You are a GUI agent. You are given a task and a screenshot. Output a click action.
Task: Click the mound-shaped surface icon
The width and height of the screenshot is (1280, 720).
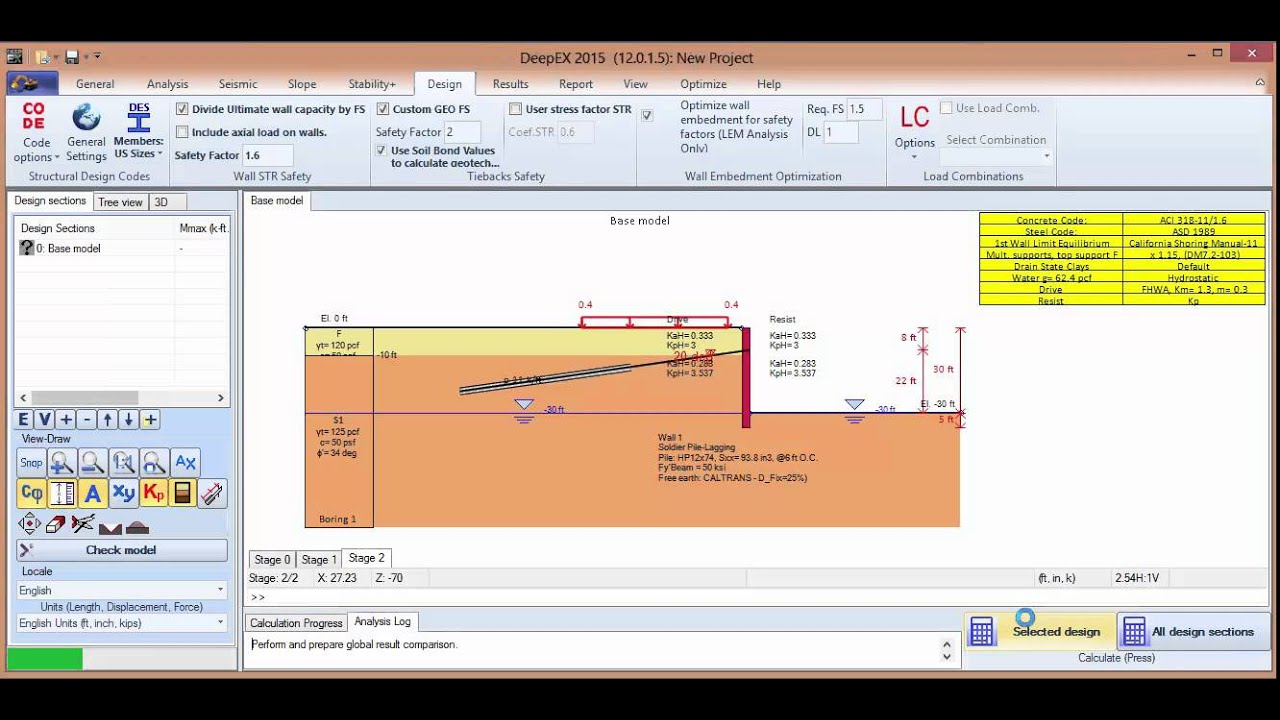[x=137, y=526]
